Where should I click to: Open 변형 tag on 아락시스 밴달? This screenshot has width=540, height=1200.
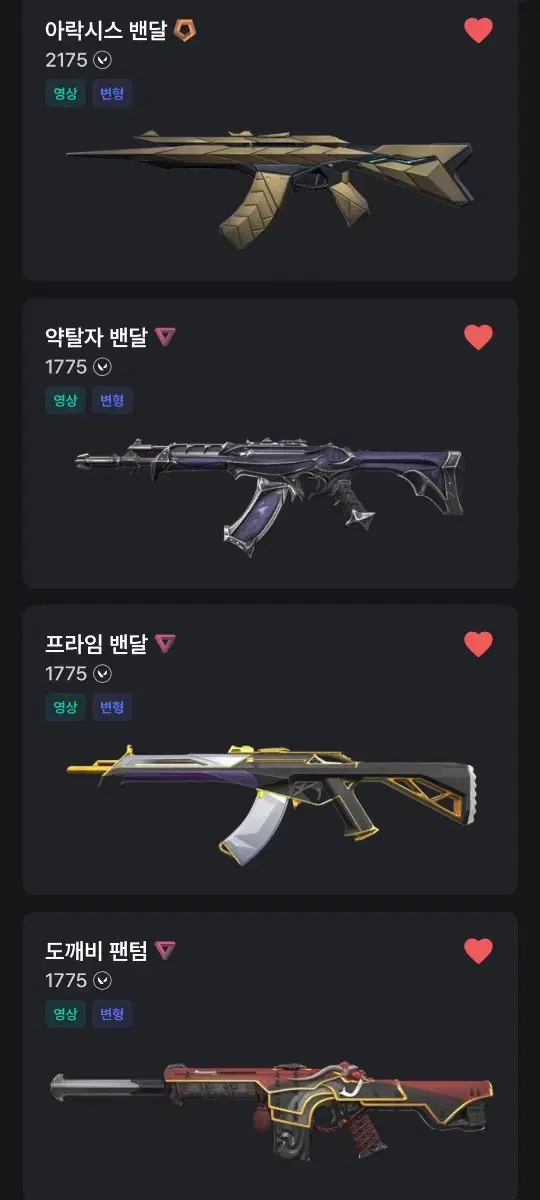tap(113, 94)
